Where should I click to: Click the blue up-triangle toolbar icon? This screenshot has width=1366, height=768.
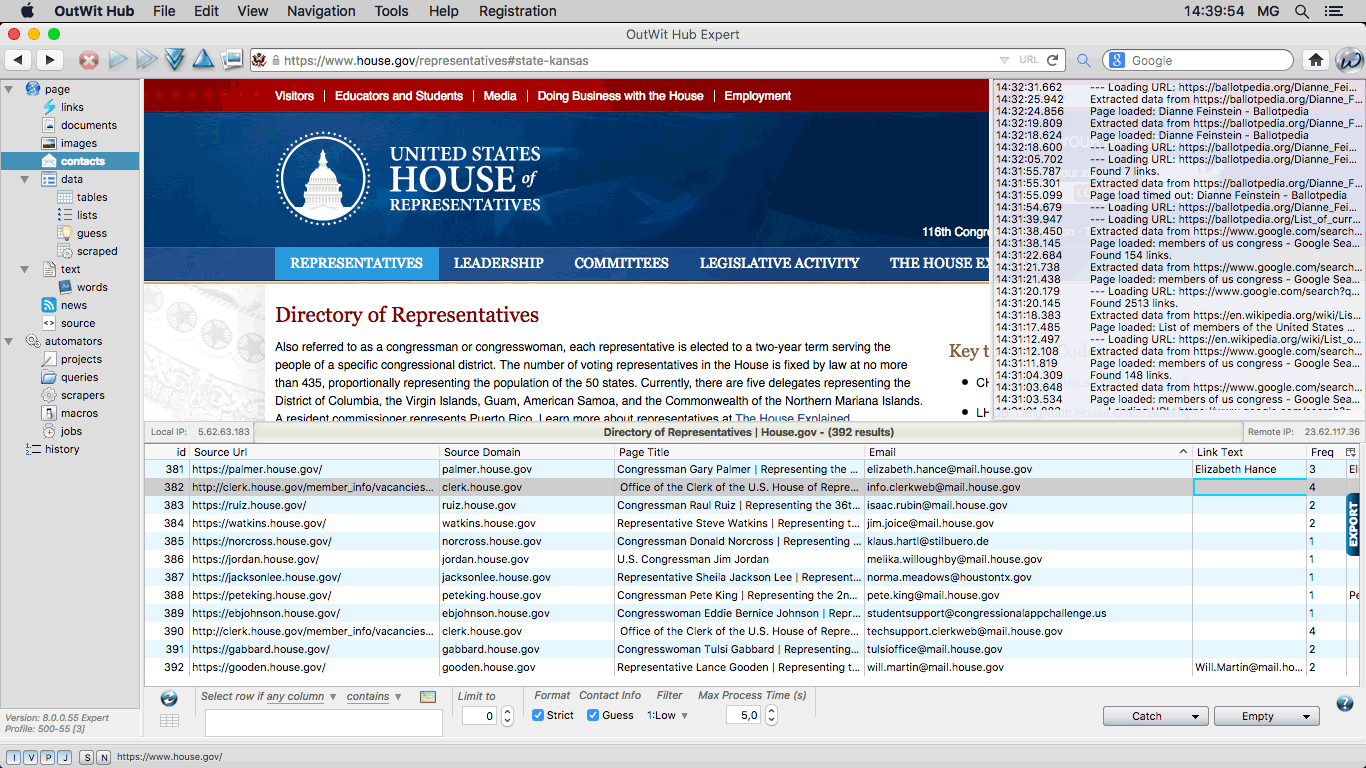coord(203,60)
